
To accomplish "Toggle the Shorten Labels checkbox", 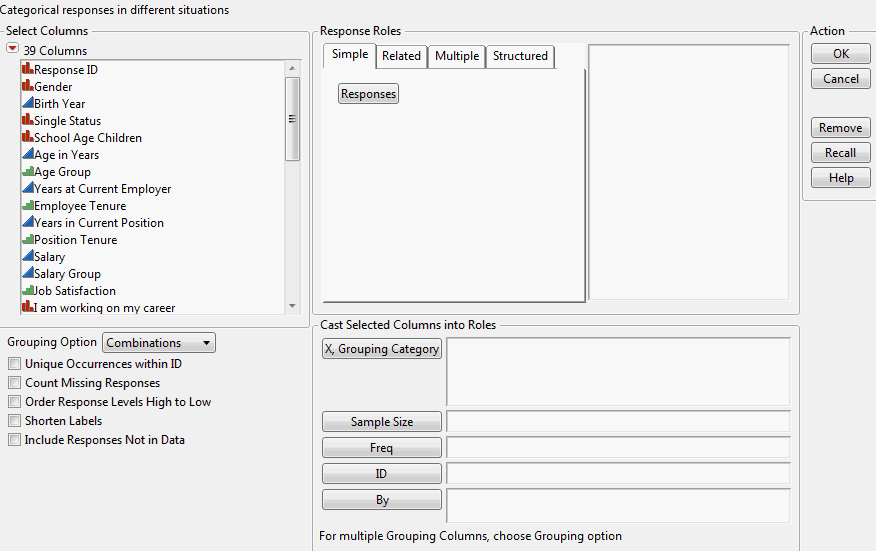I will [x=14, y=421].
